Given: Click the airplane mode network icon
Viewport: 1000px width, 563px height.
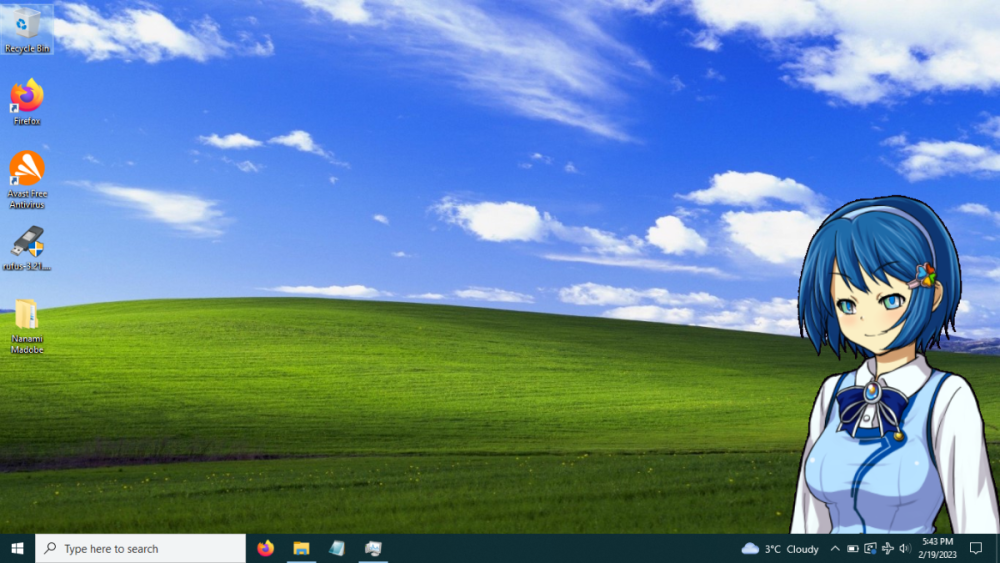Looking at the screenshot, I should click(x=888, y=548).
